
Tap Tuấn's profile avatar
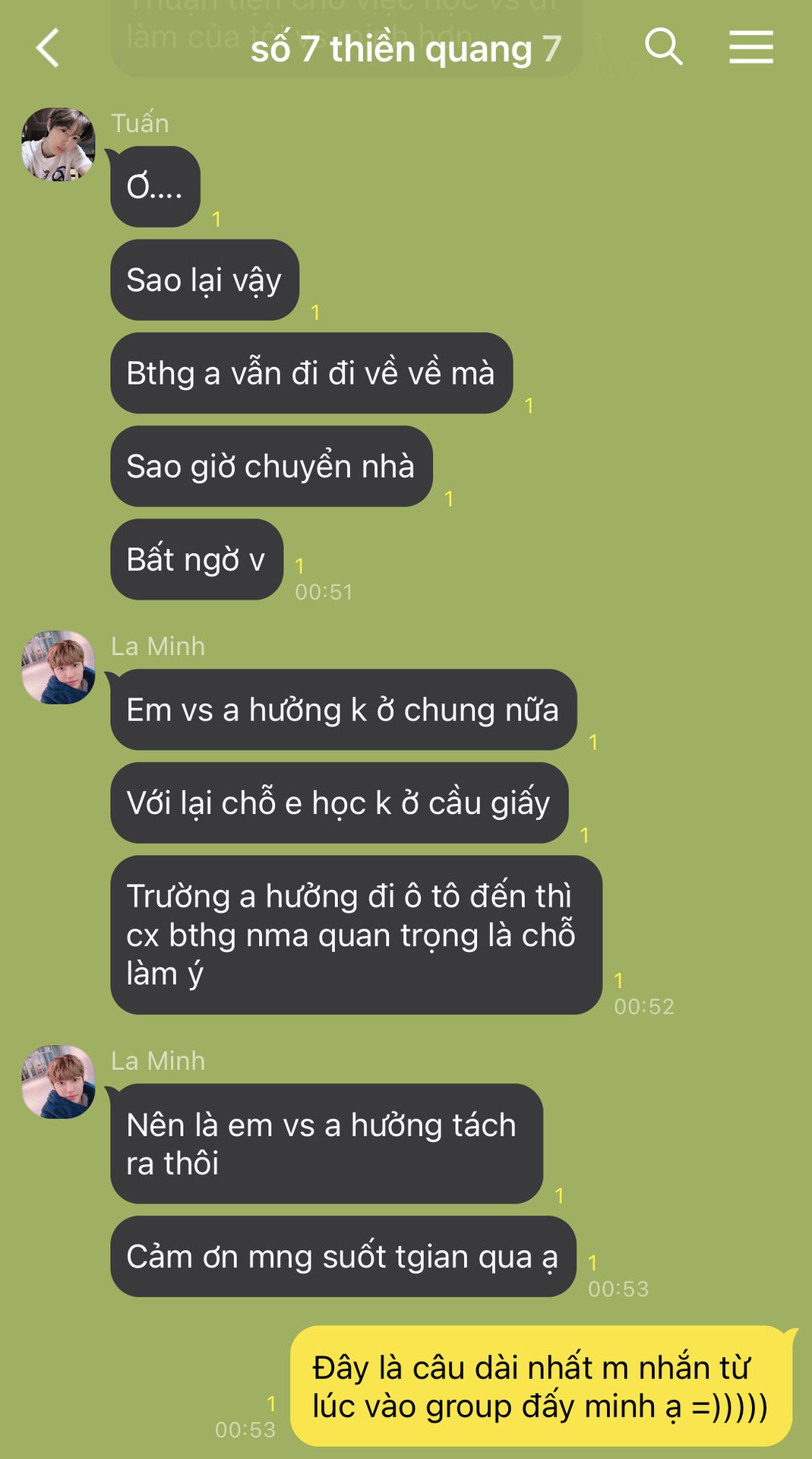pyautogui.click(x=58, y=144)
